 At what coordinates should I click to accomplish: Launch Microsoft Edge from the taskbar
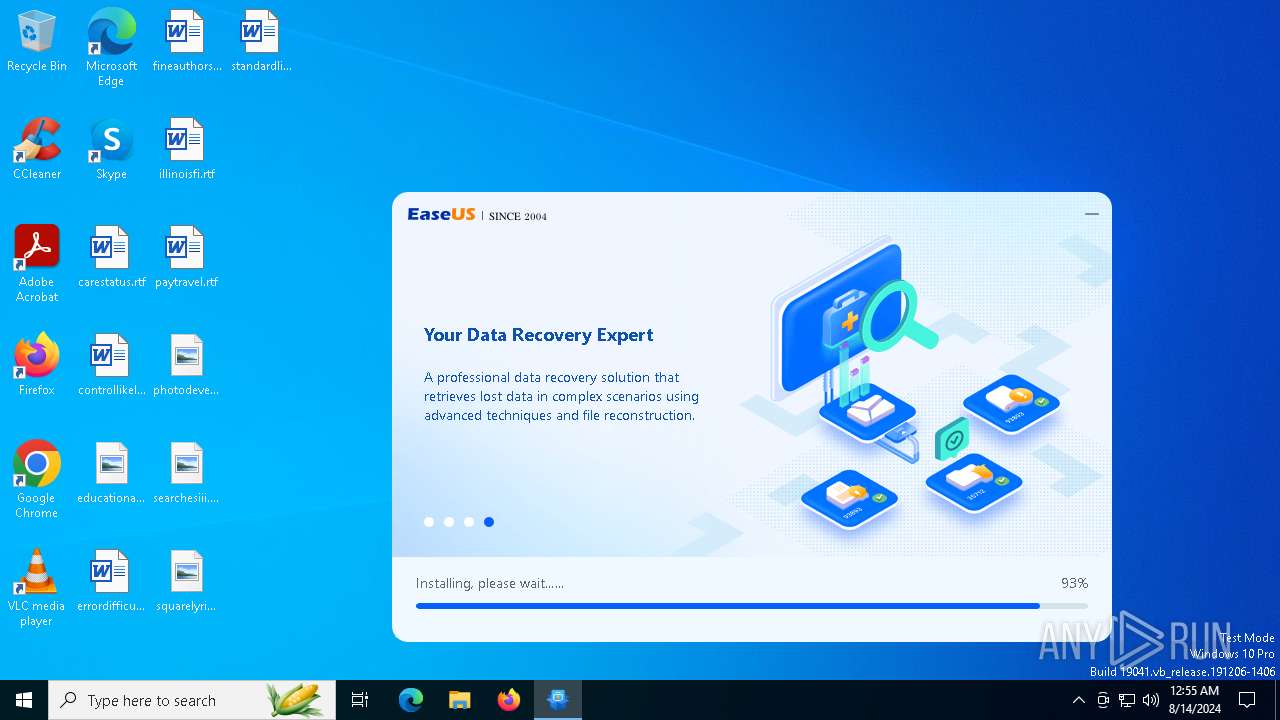click(x=411, y=700)
